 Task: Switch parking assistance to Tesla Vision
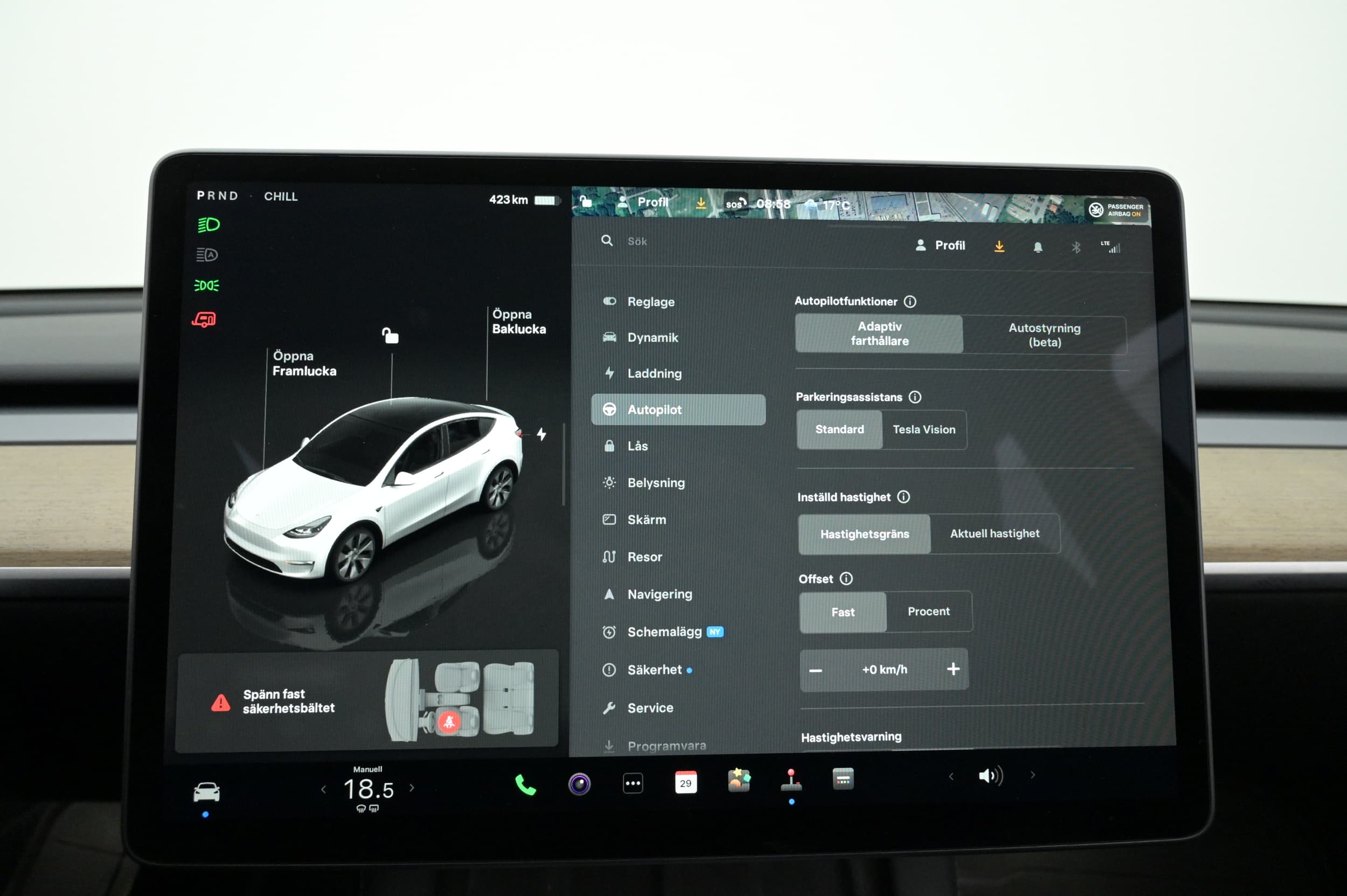point(924,430)
